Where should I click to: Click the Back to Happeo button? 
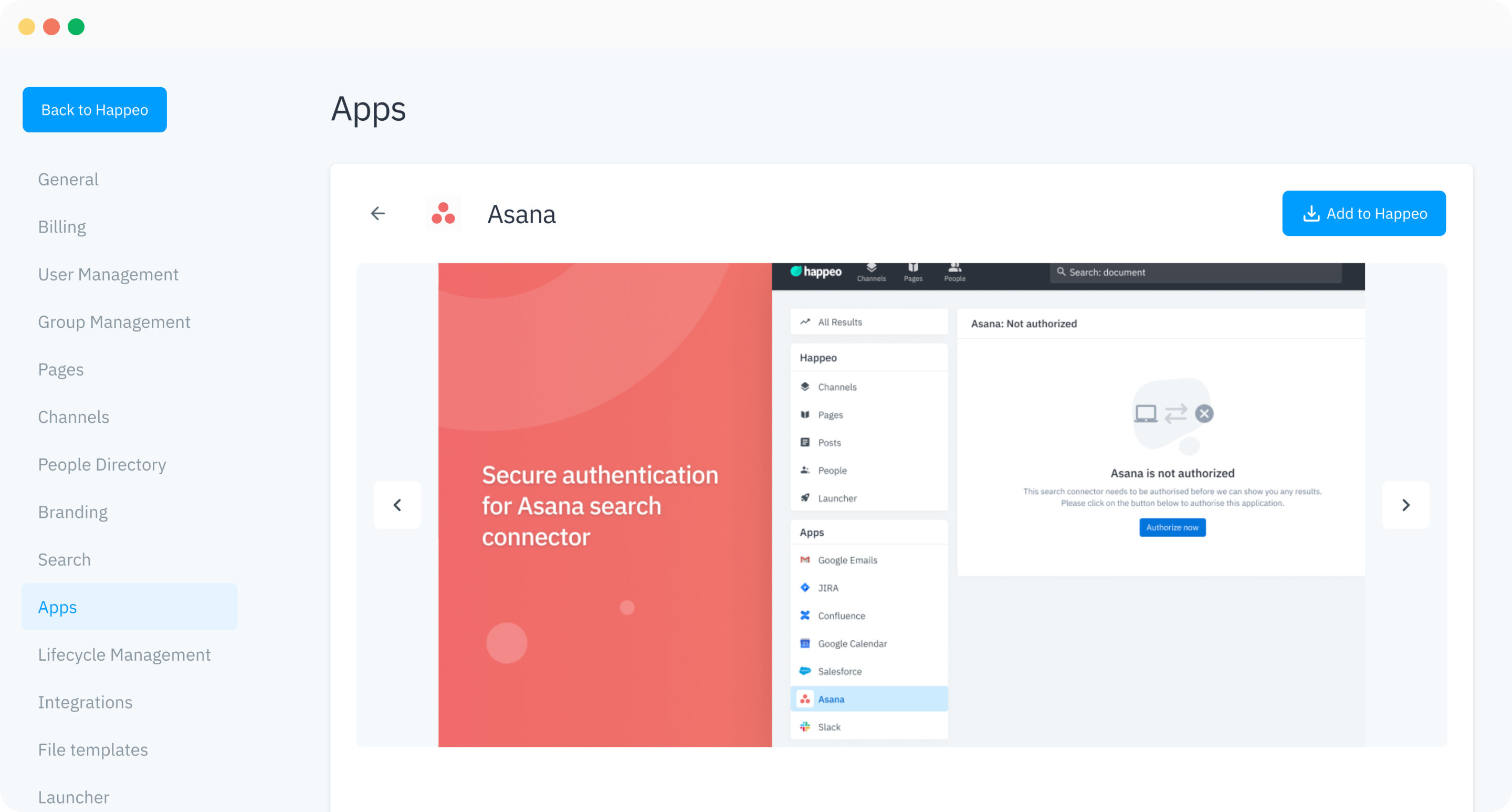coord(94,110)
